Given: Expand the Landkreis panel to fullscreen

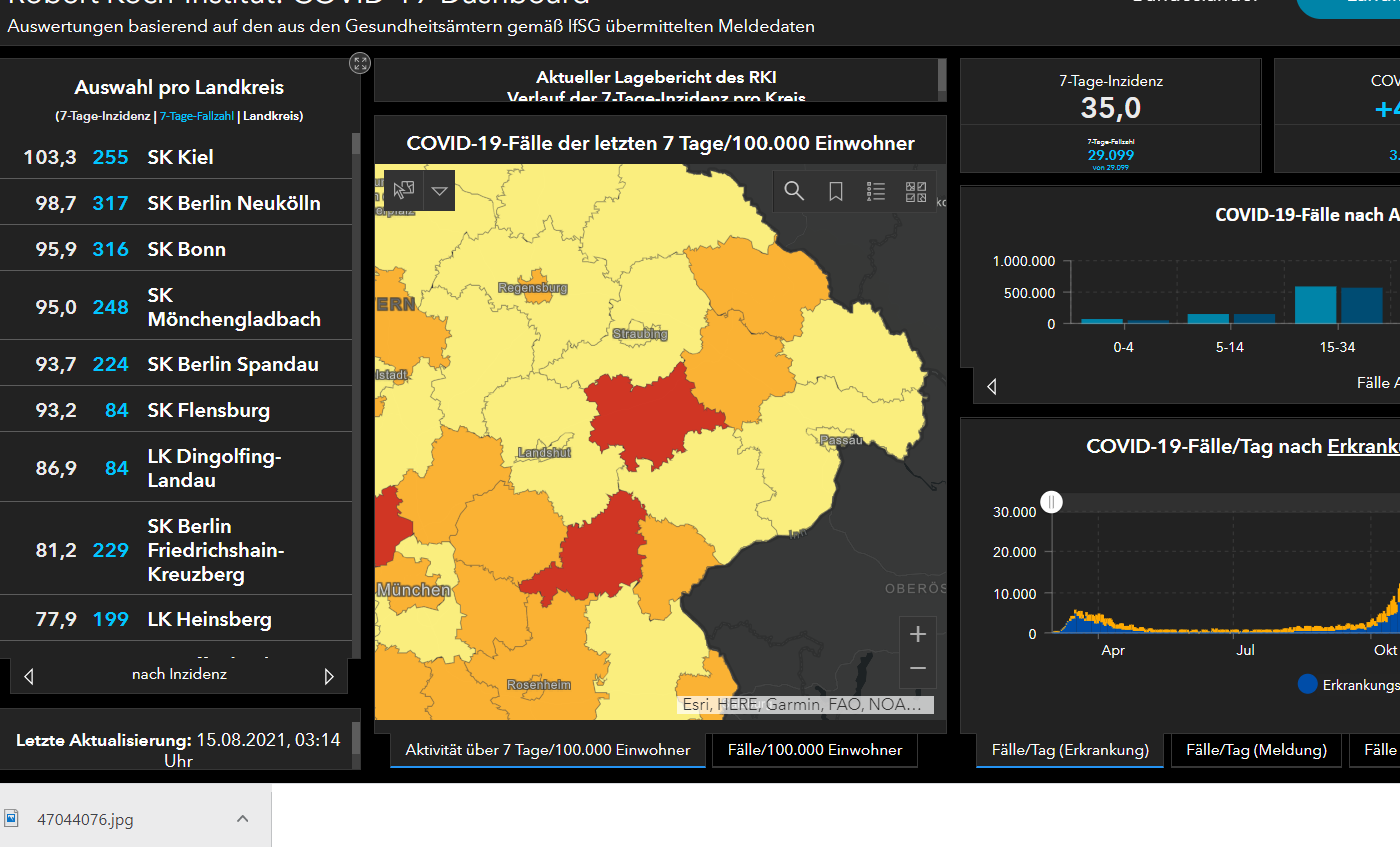Looking at the screenshot, I should click(x=360, y=63).
